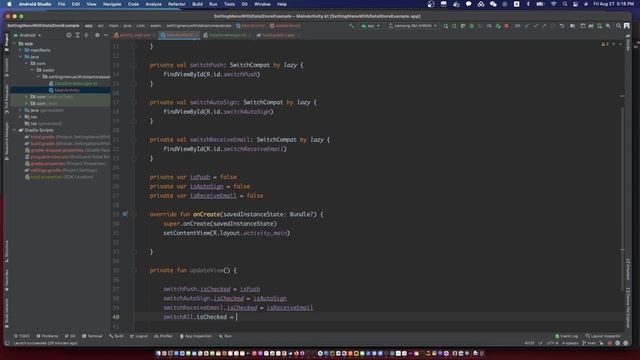Open the Problems tool window

[47, 336]
